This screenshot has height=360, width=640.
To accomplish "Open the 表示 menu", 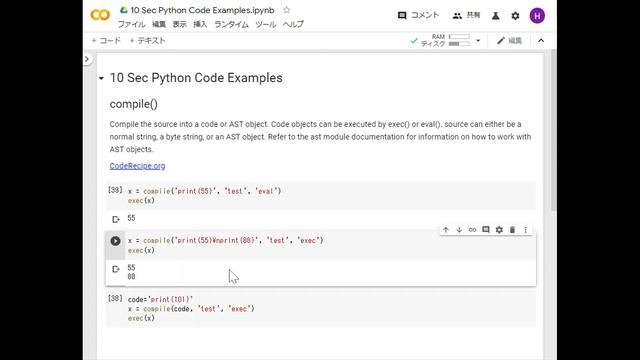I will pyautogui.click(x=180, y=24).
